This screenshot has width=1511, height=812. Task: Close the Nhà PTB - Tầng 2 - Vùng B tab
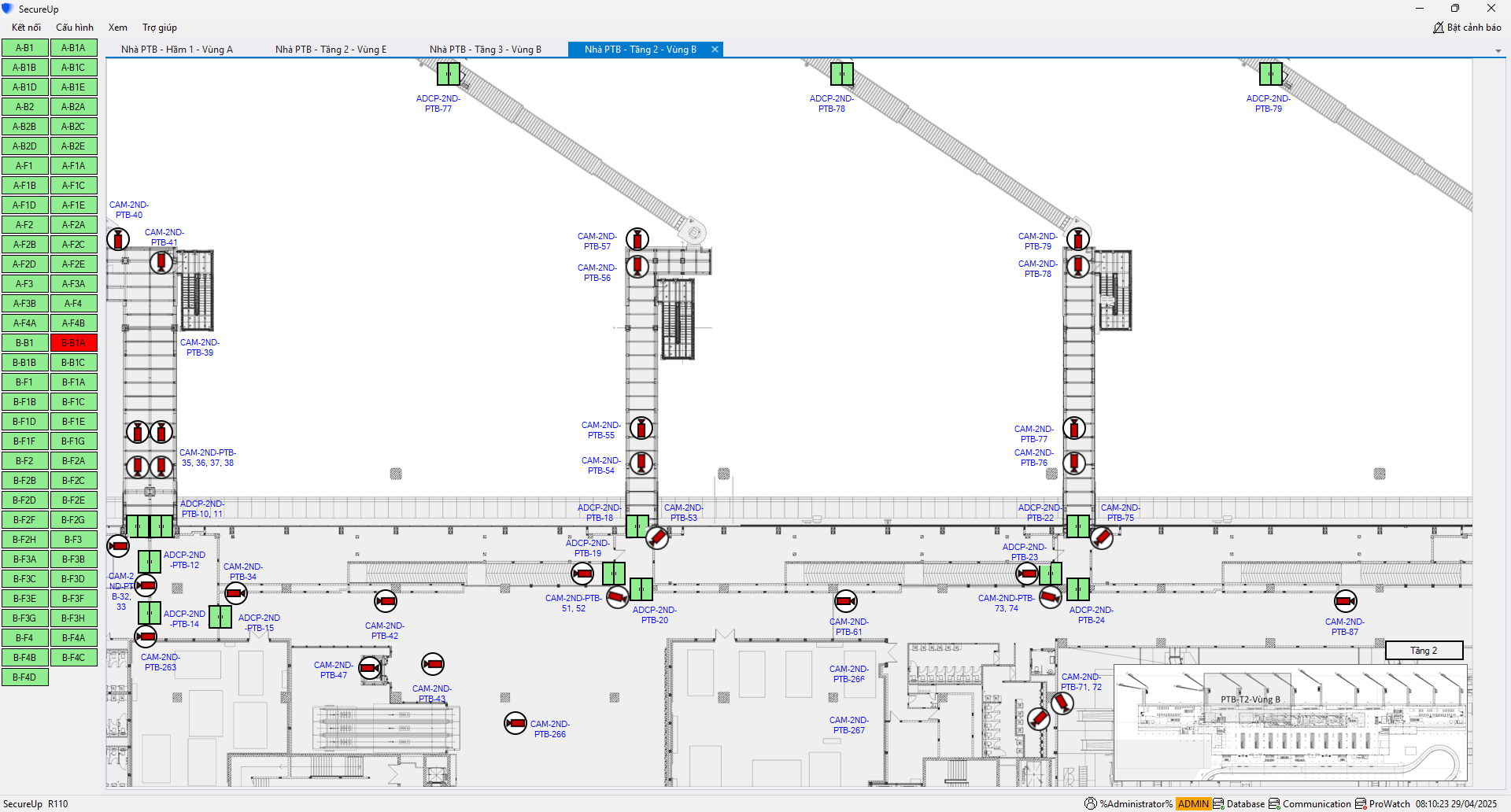coord(715,50)
